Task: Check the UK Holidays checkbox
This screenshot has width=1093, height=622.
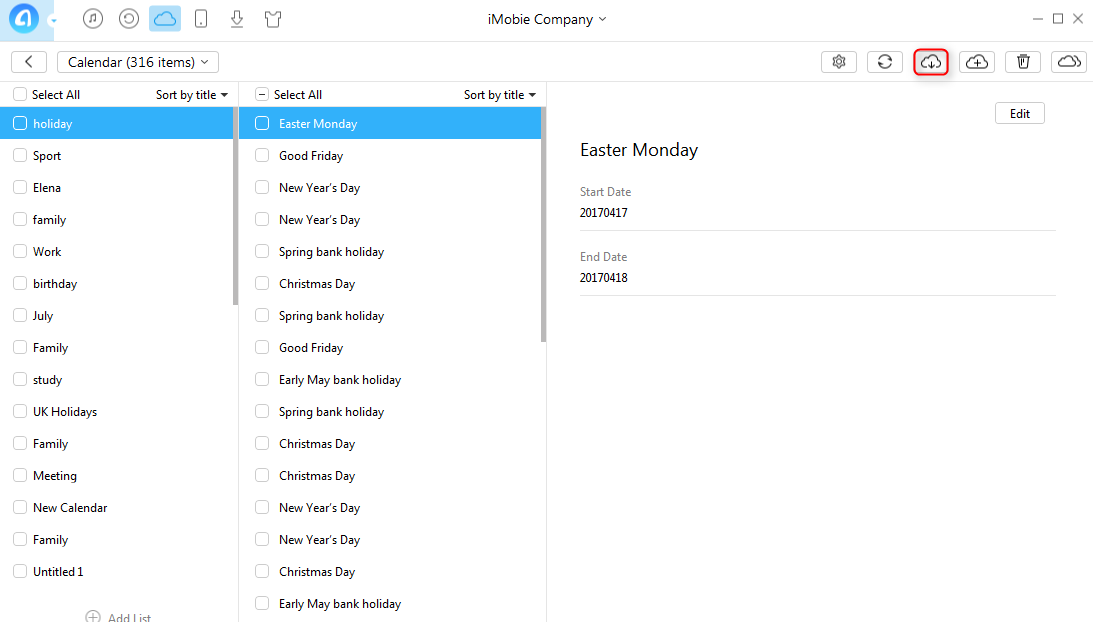Action: click(20, 411)
